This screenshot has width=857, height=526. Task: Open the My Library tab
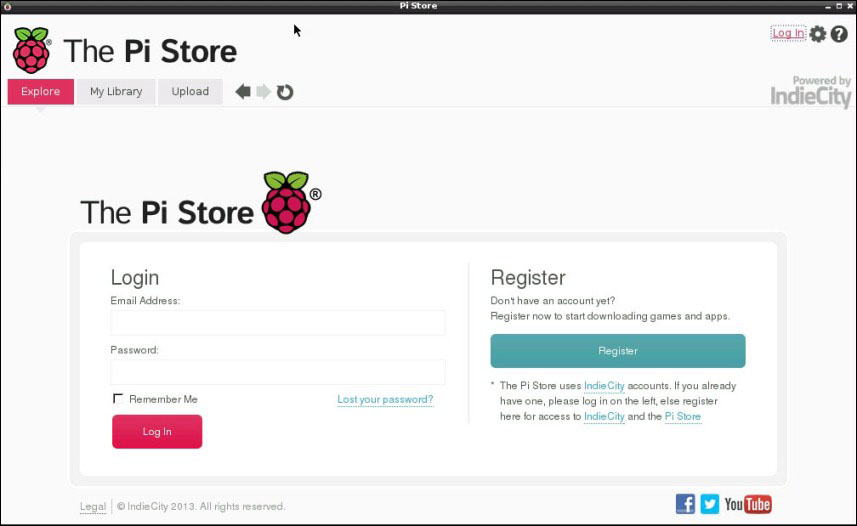(116, 91)
